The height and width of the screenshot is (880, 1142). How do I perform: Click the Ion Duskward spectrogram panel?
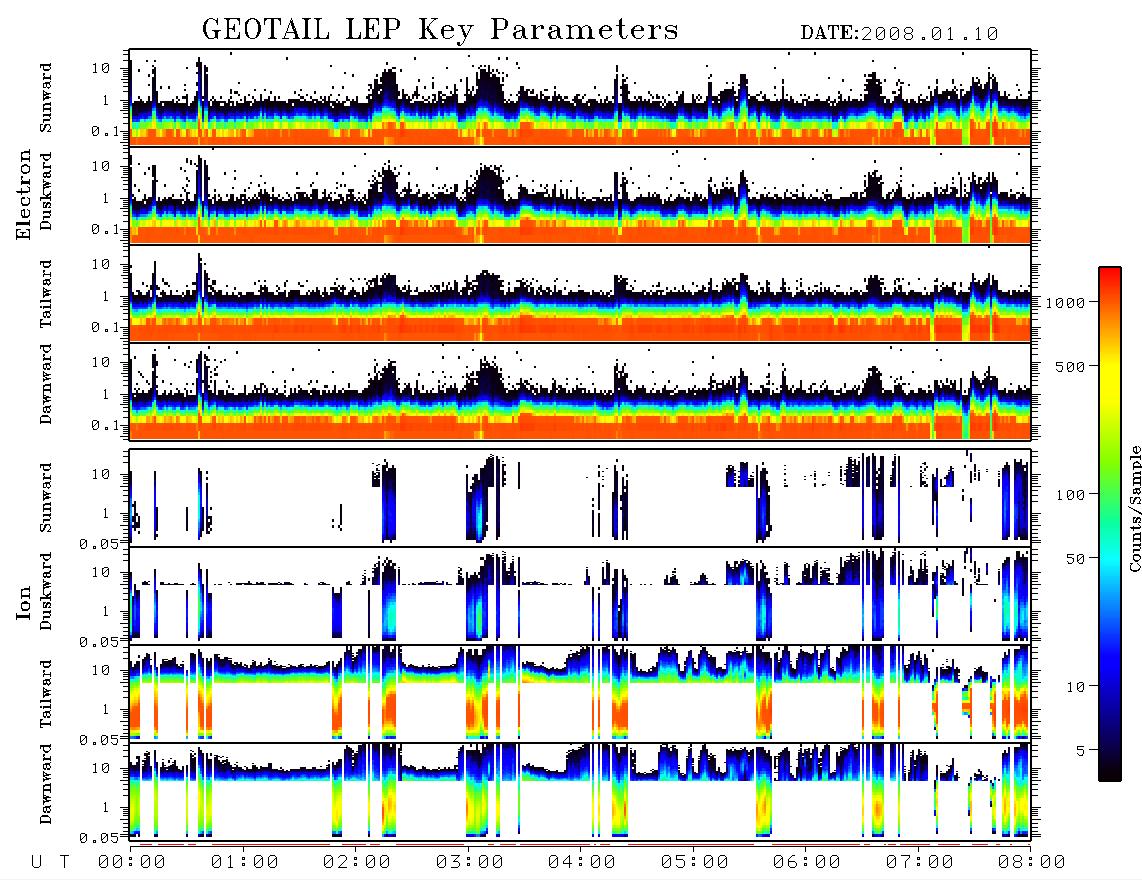pos(580,595)
